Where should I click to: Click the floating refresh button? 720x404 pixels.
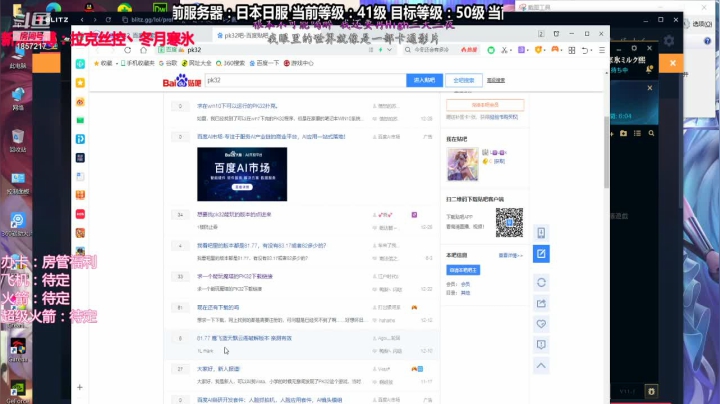click(x=541, y=282)
